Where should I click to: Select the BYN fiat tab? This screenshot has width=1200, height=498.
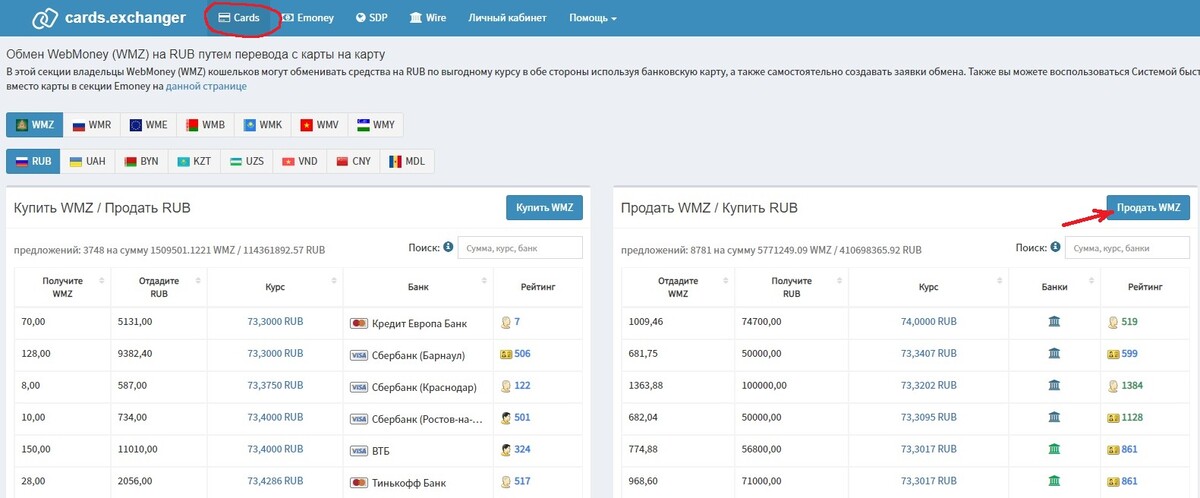tap(141, 161)
